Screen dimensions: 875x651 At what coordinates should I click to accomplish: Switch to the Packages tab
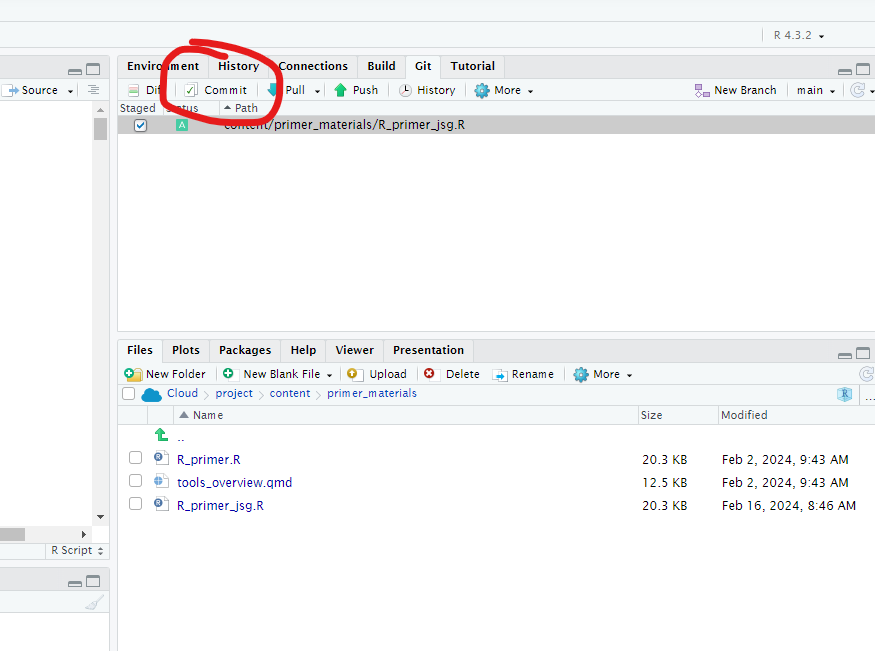pos(244,350)
